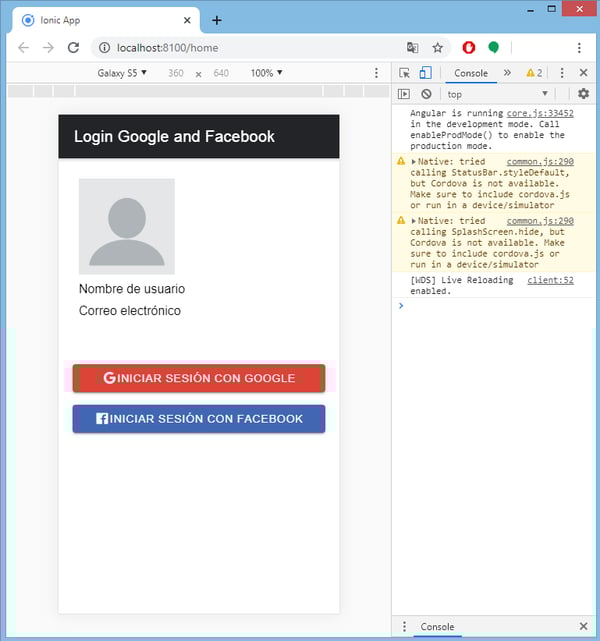The width and height of the screenshot is (600, 641).
Task: Show more DevTools tabs
Action: [507, 73]
